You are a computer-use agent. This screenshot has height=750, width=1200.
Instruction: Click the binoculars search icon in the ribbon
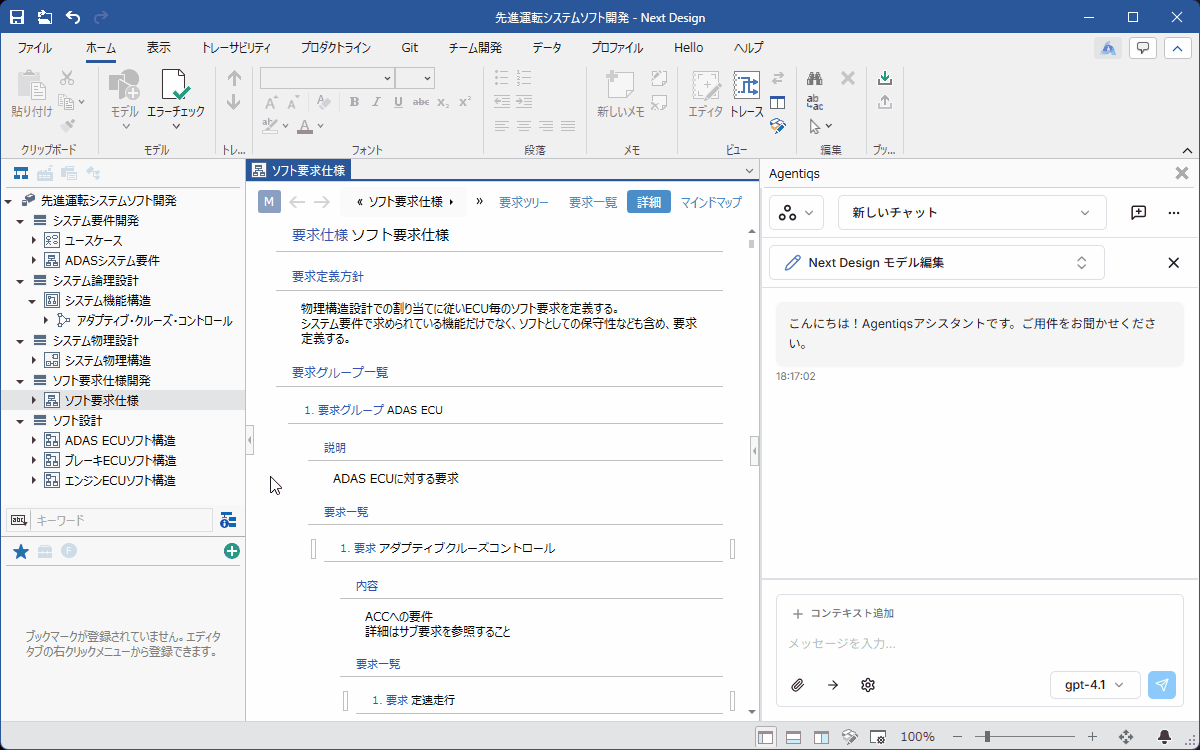[x=816, y=78]
